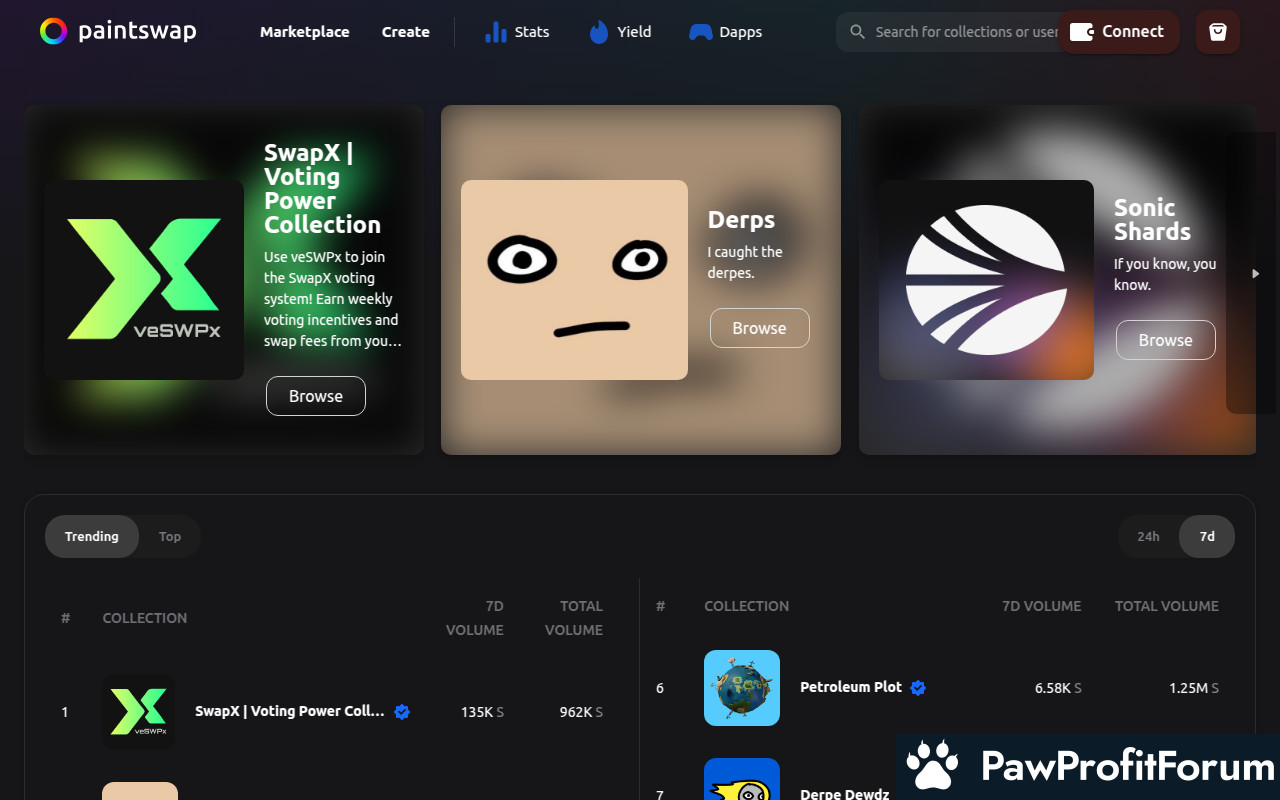Click the right table's TOTAL VOLUME header
Image resolution: width=1280 pixels, height=800 pixels.
(x=1167, y=606)
